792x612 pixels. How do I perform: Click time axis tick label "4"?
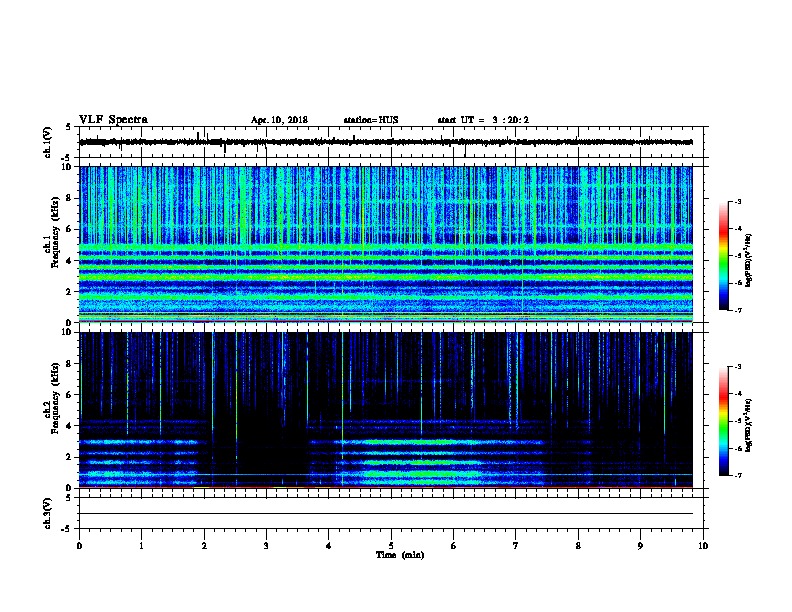click(329, 546)
